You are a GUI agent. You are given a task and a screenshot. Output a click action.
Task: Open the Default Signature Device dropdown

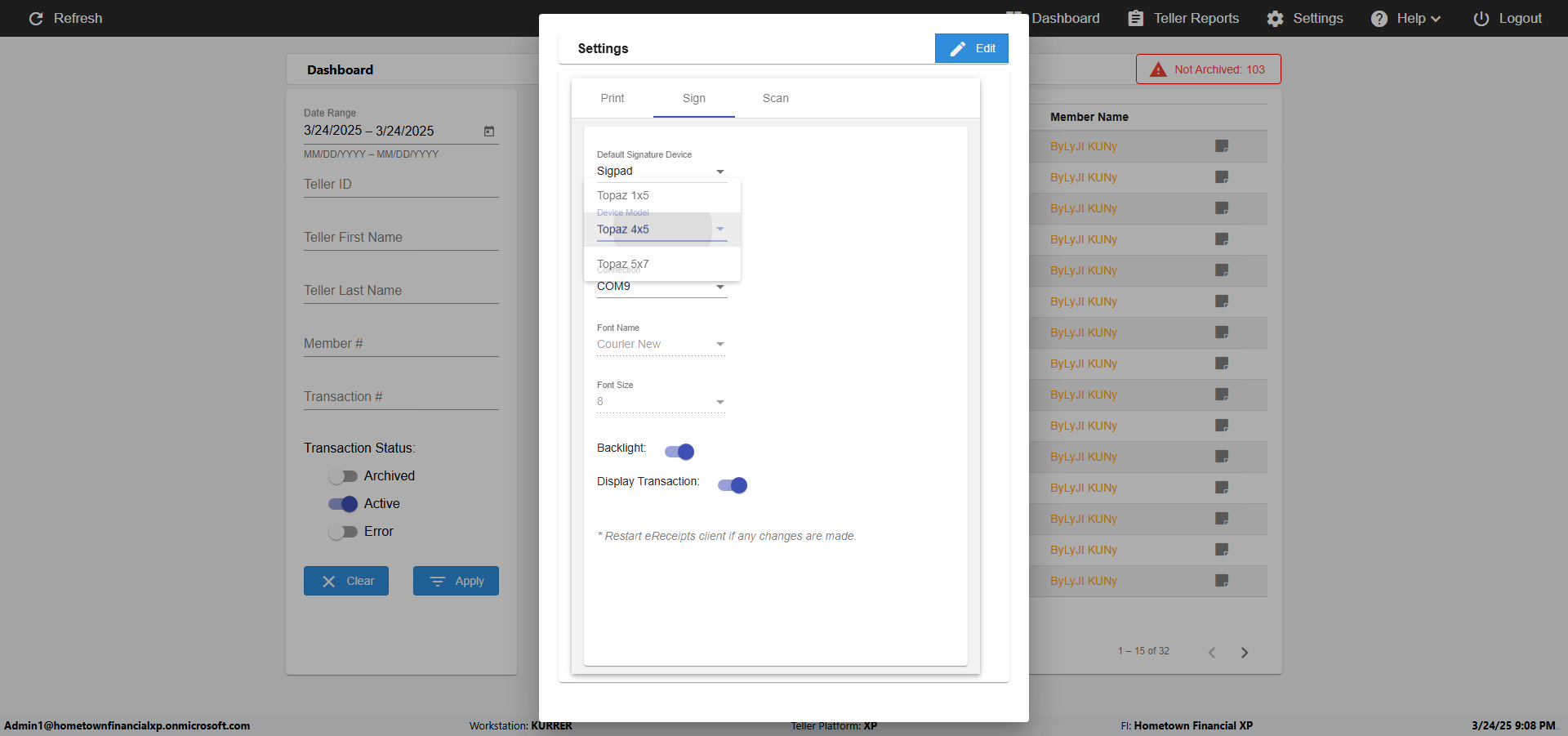661,171
